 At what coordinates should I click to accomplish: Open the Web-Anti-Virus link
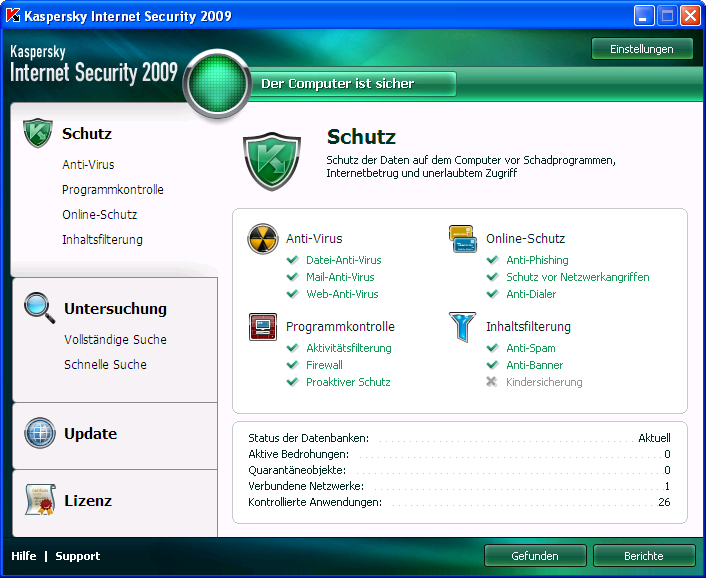[x=342, y=294]
